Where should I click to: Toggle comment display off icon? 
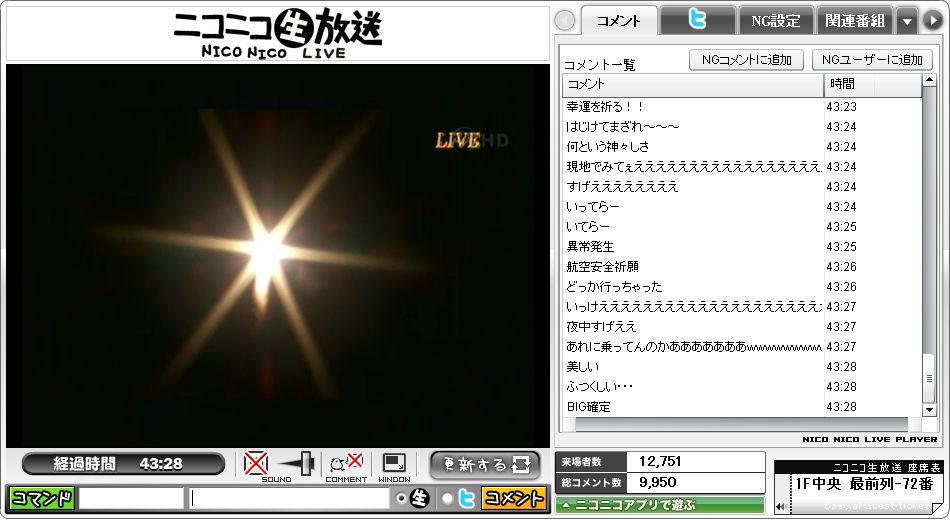[346, 464]
